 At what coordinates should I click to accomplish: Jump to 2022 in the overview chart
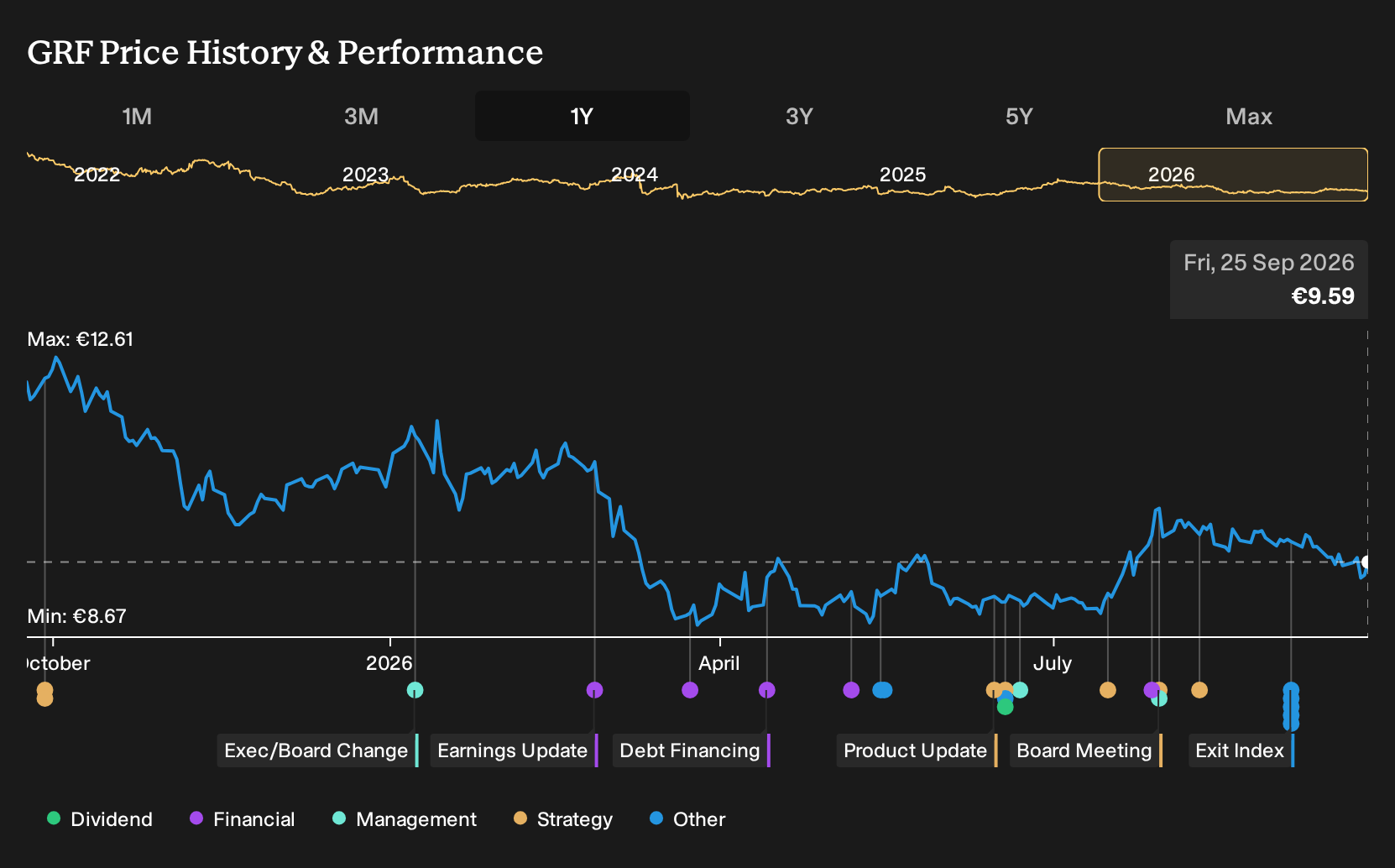click(97, 175)
